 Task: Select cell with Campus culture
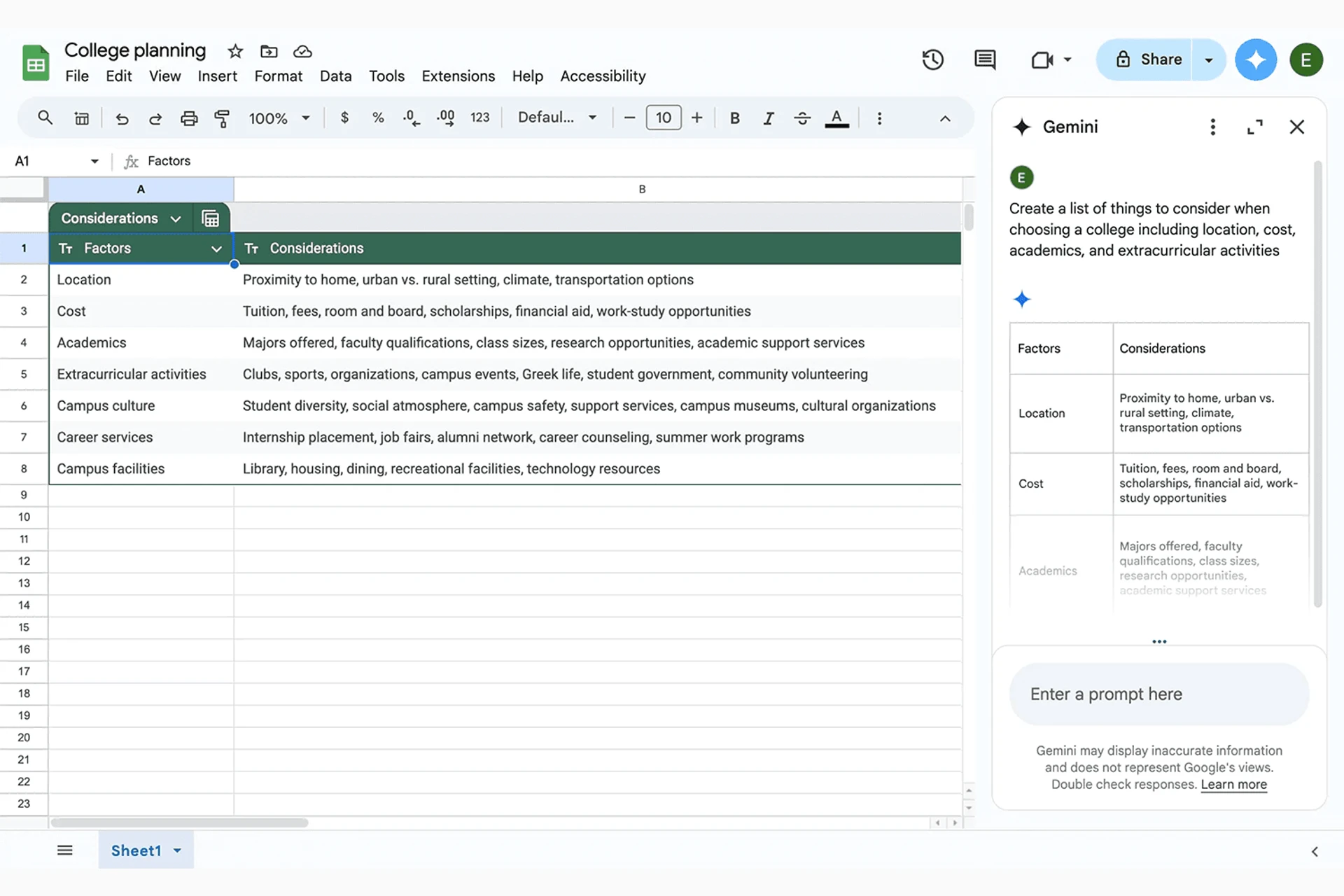point(141,406)
